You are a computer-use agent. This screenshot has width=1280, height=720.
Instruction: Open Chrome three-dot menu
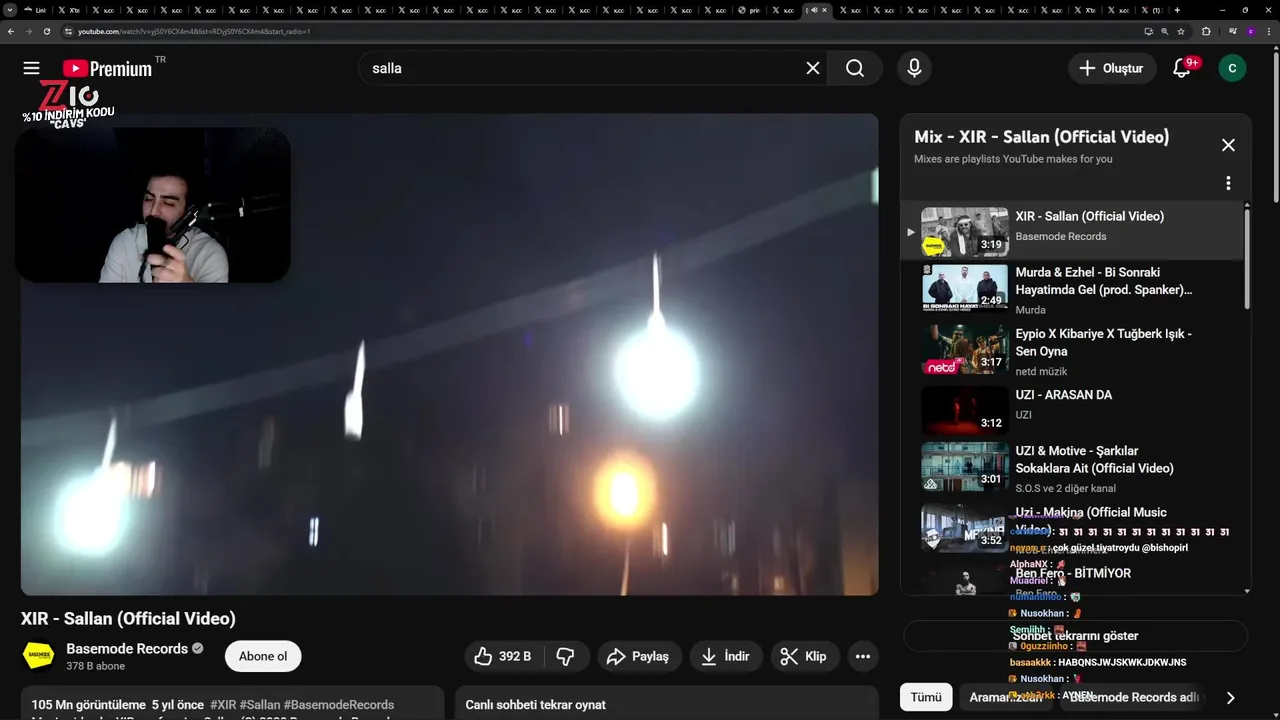(1269, 31)
